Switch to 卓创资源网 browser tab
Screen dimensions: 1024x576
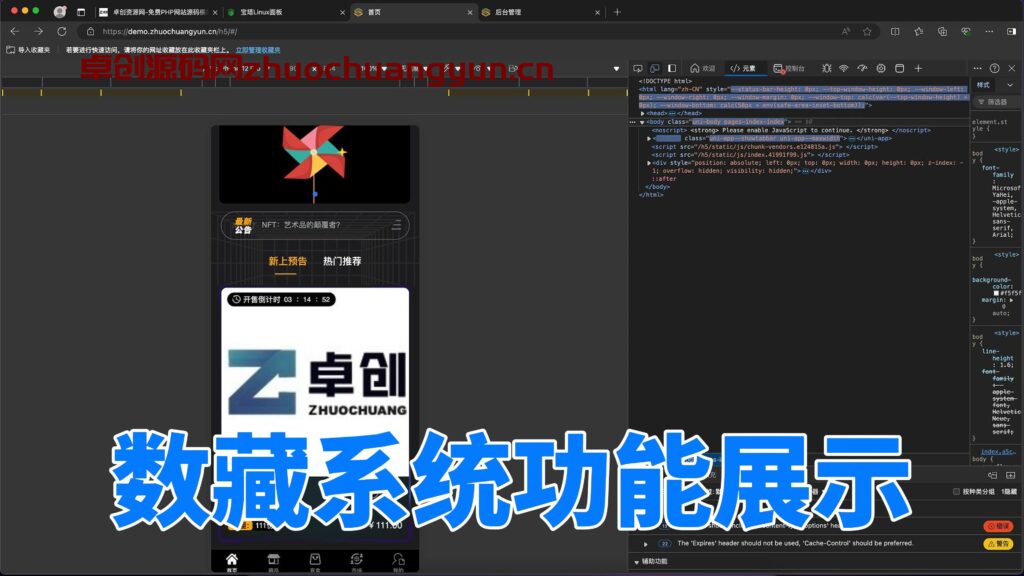(x=157, y=12)
